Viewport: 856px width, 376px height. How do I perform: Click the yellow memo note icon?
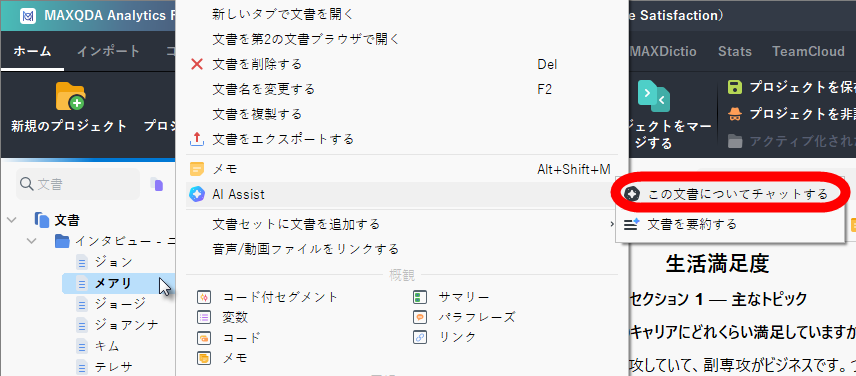pyautogui.click(x=197, y=169)
